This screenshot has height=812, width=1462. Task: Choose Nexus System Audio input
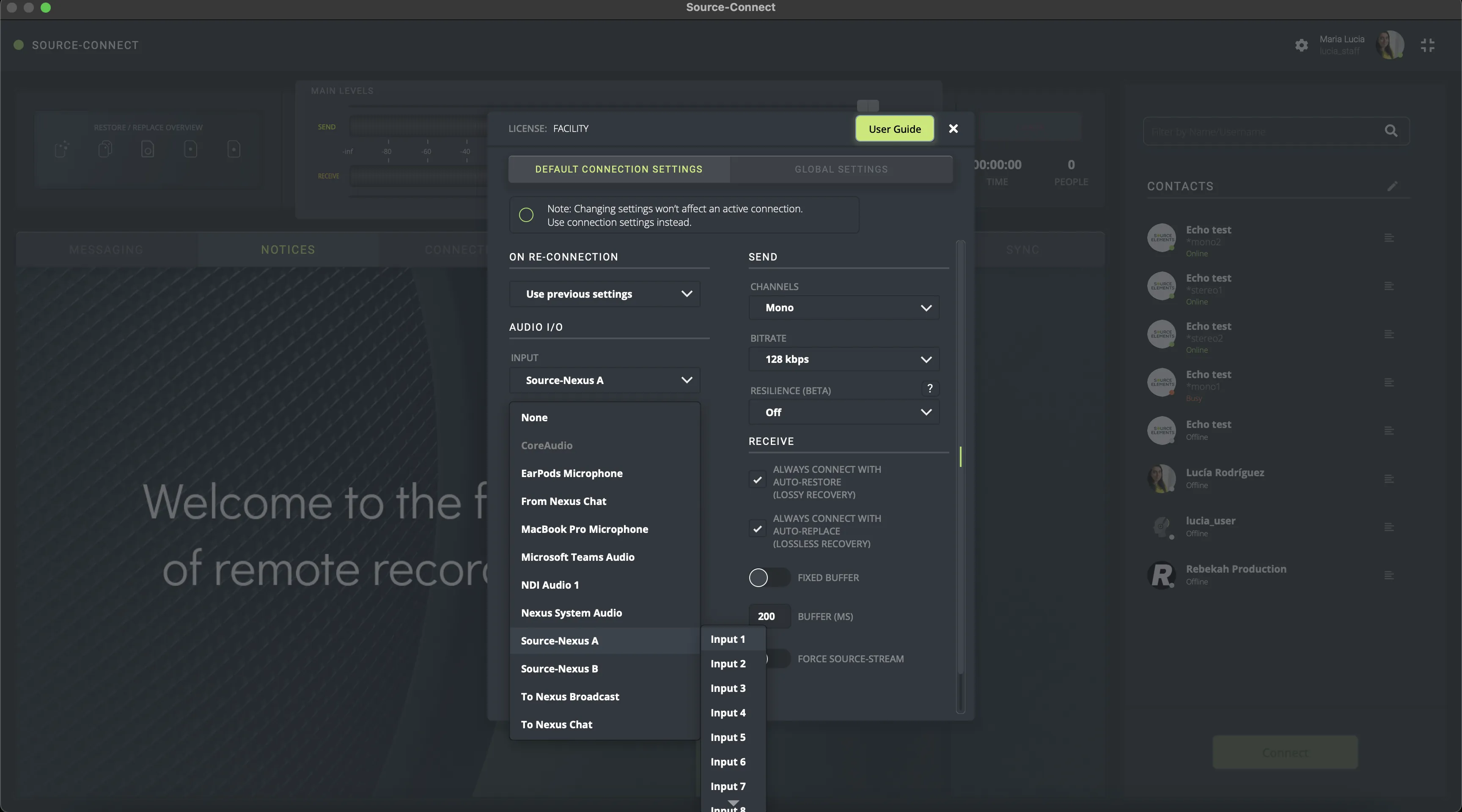pos(605,613)
